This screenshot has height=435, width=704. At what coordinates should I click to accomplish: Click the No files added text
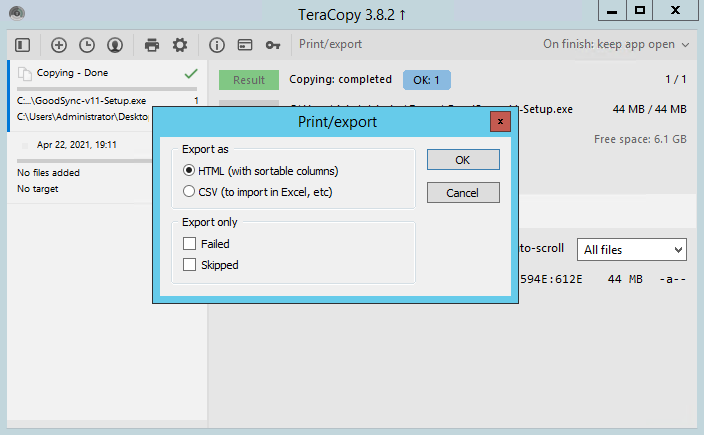tap(48, 173)
